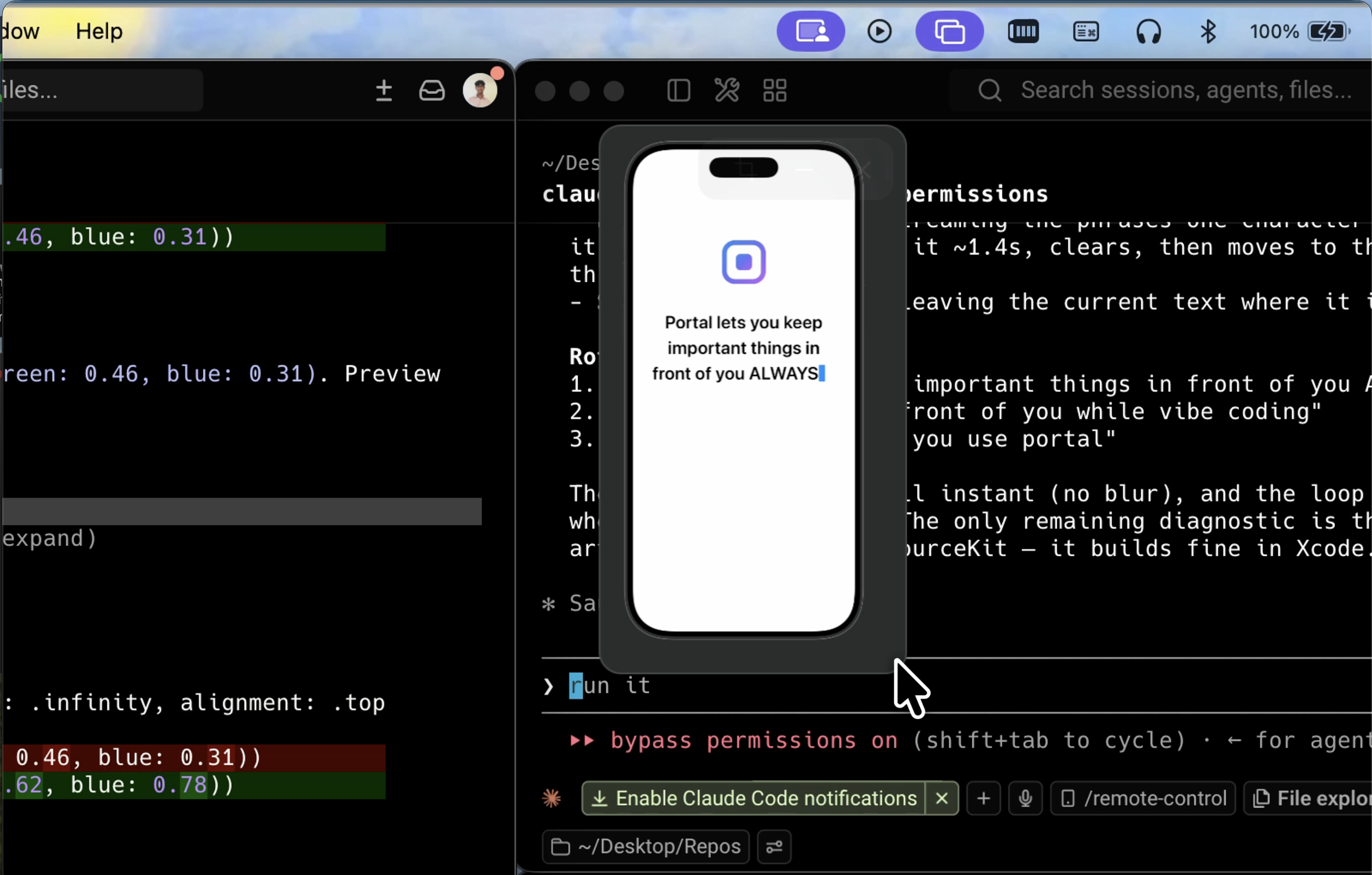
Task: Click 'bypass permissions on' status text
Action: pos(754,740)
